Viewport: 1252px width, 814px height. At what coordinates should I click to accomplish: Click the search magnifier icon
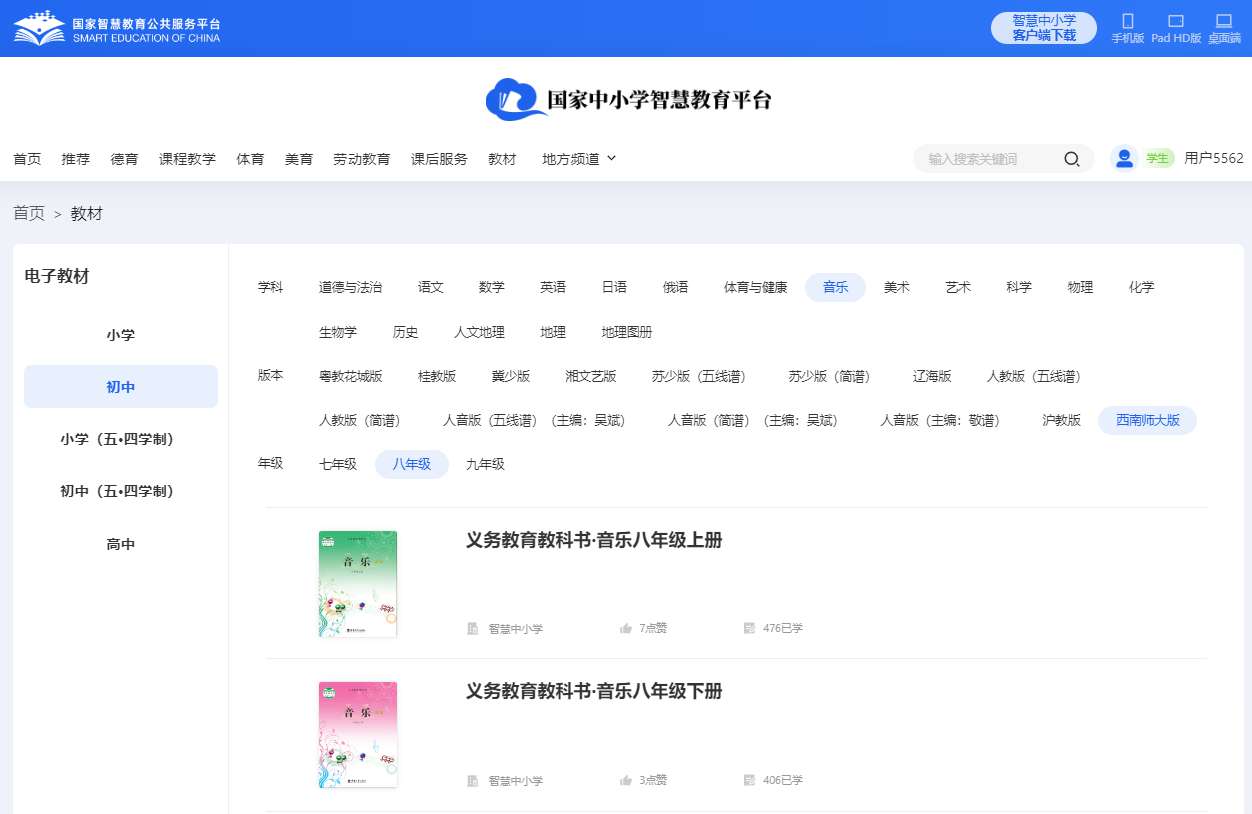pyautogui.click(x=1072, y=159)
